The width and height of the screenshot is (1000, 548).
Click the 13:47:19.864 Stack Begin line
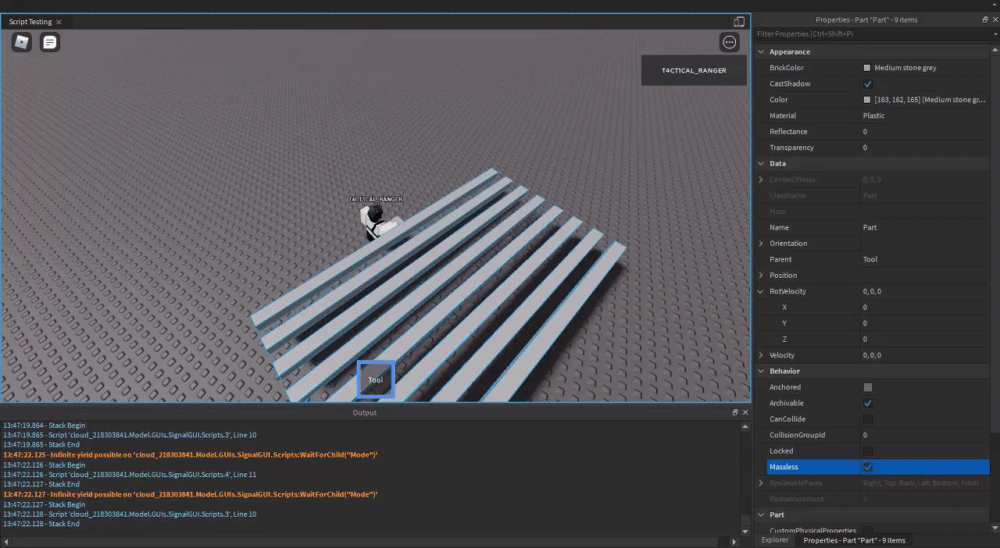(x=44, y=426)
